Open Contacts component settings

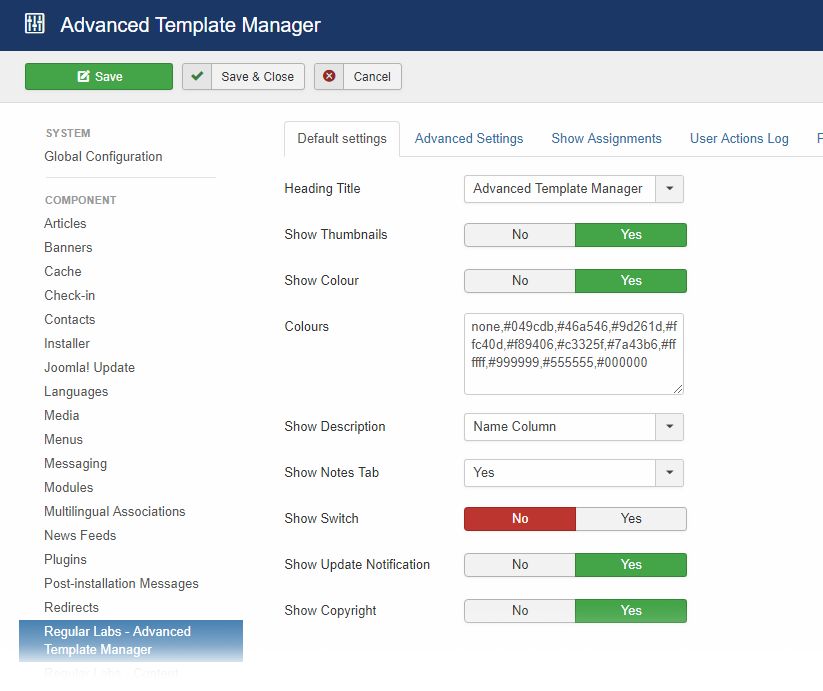70,320
